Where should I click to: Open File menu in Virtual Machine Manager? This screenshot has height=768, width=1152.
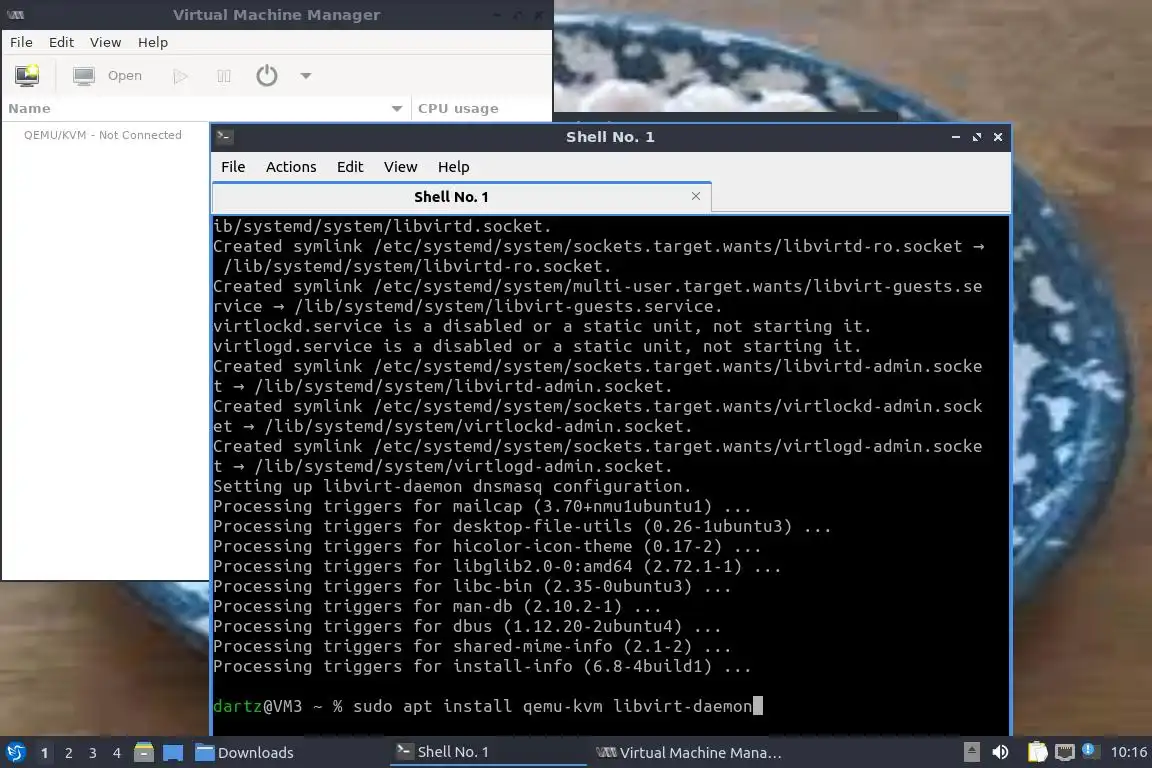(x=21, y=42)
